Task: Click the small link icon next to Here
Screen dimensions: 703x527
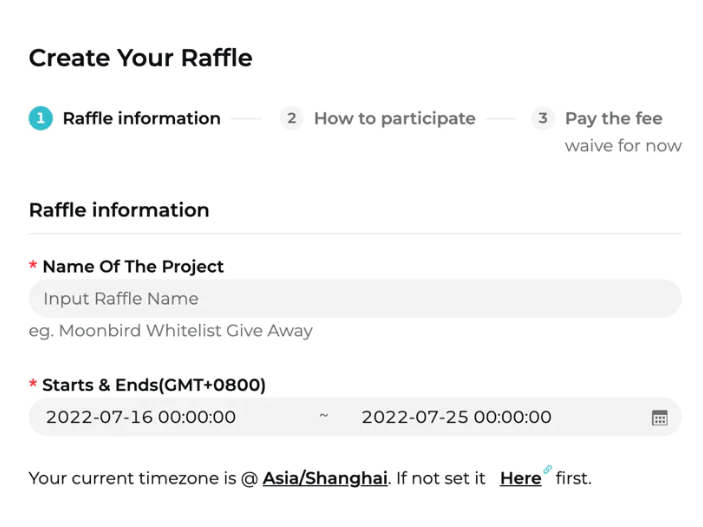Action: (x=547, y=470)
